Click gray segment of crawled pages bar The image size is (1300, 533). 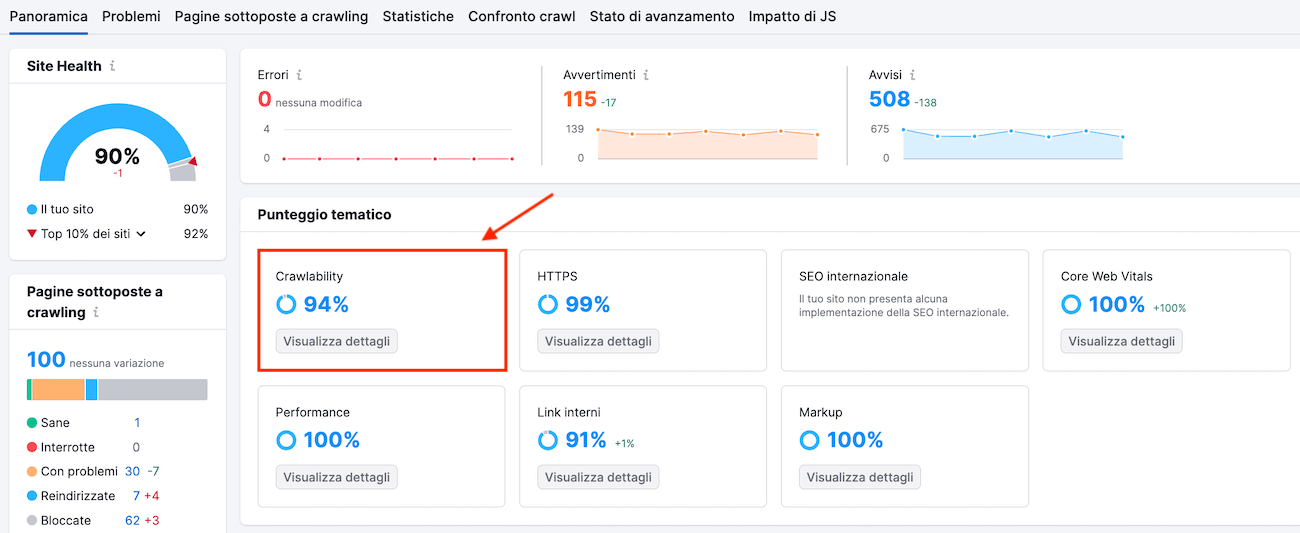click(153, 390)
